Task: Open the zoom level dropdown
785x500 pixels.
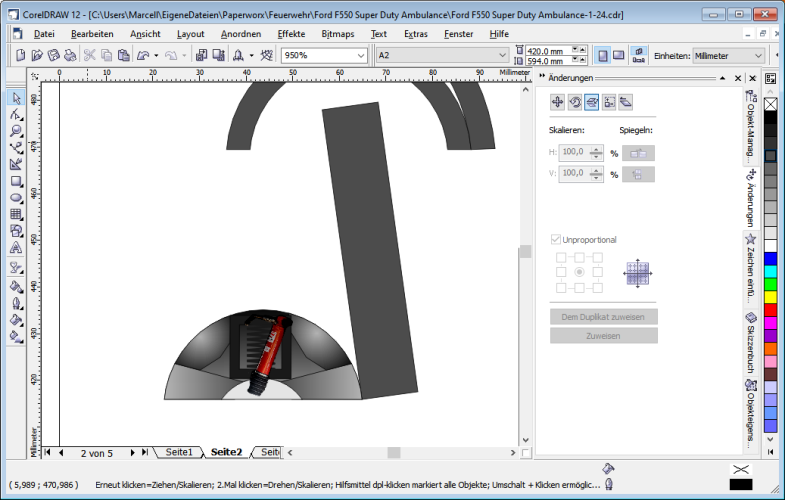Action: (x=361, y=56)
